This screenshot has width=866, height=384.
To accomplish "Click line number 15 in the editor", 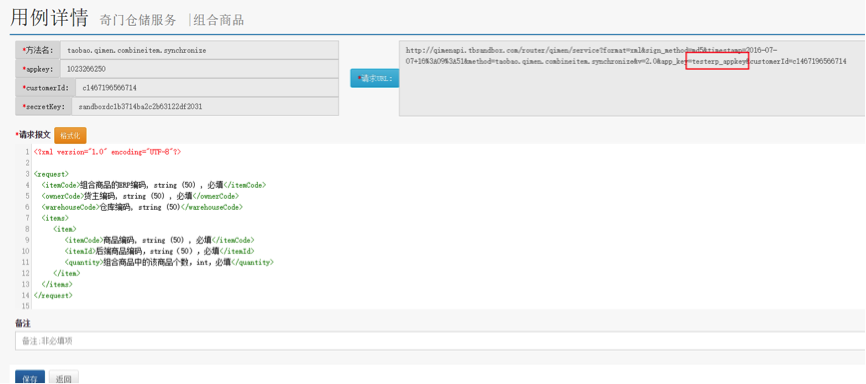I will [25, 306].
